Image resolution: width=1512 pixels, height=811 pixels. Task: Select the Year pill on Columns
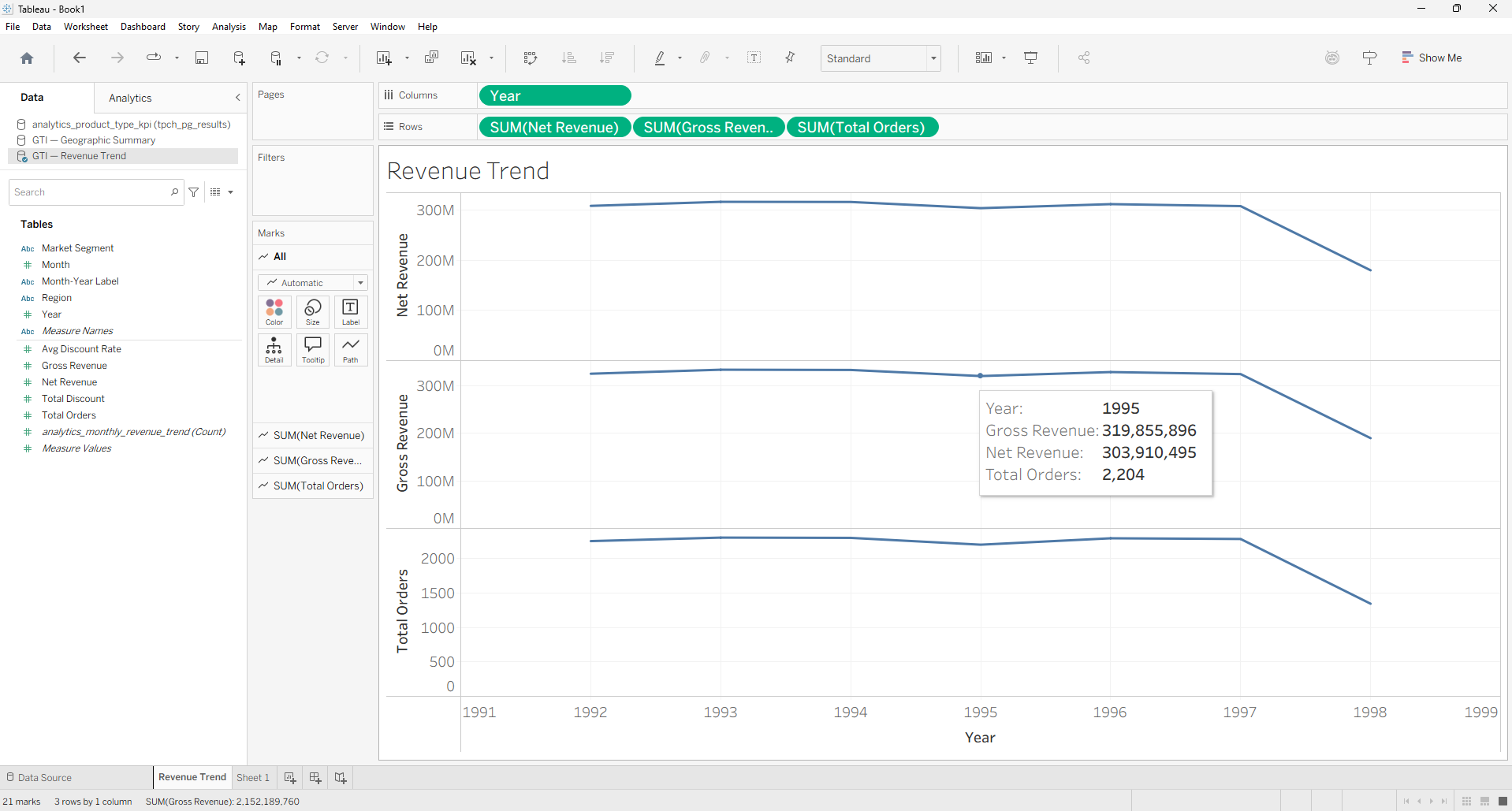(555, 95)
